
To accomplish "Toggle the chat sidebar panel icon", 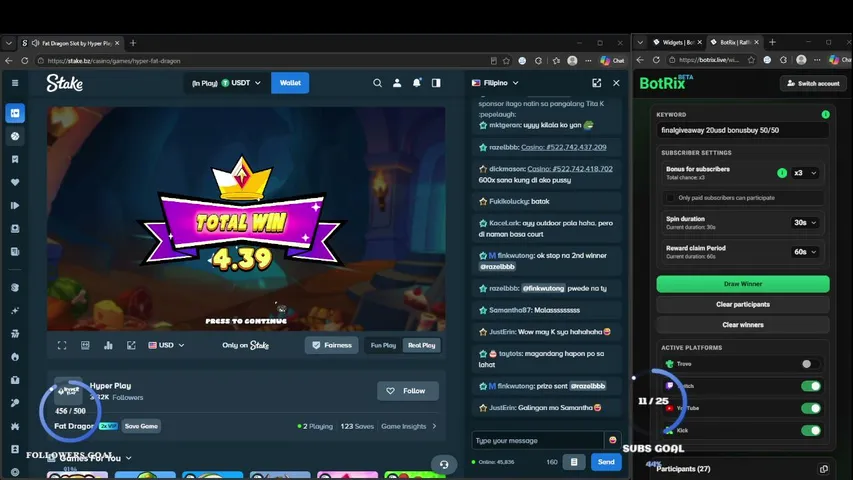I will pos(436,83).
